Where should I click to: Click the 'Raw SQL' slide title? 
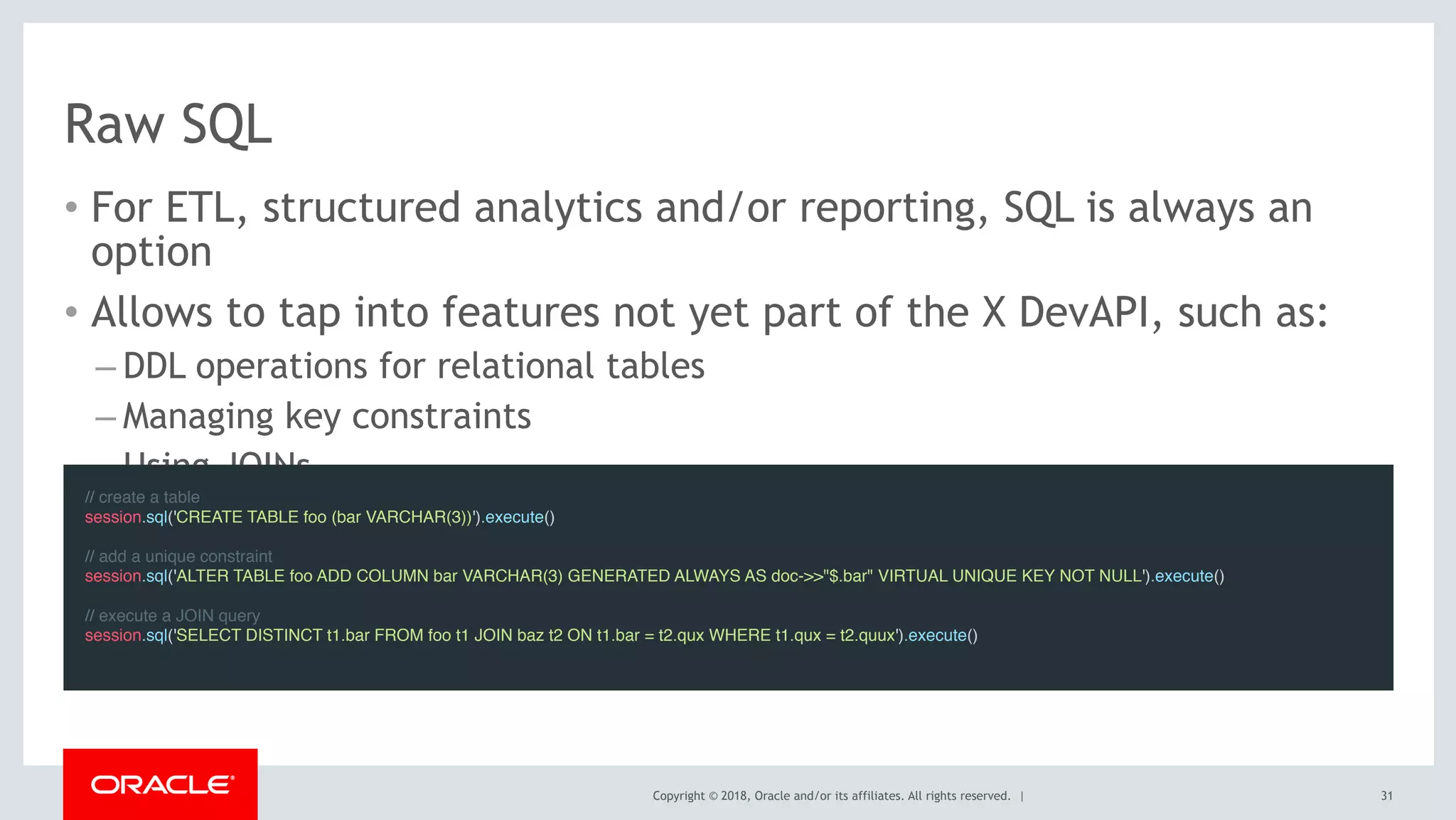point(168,124)
